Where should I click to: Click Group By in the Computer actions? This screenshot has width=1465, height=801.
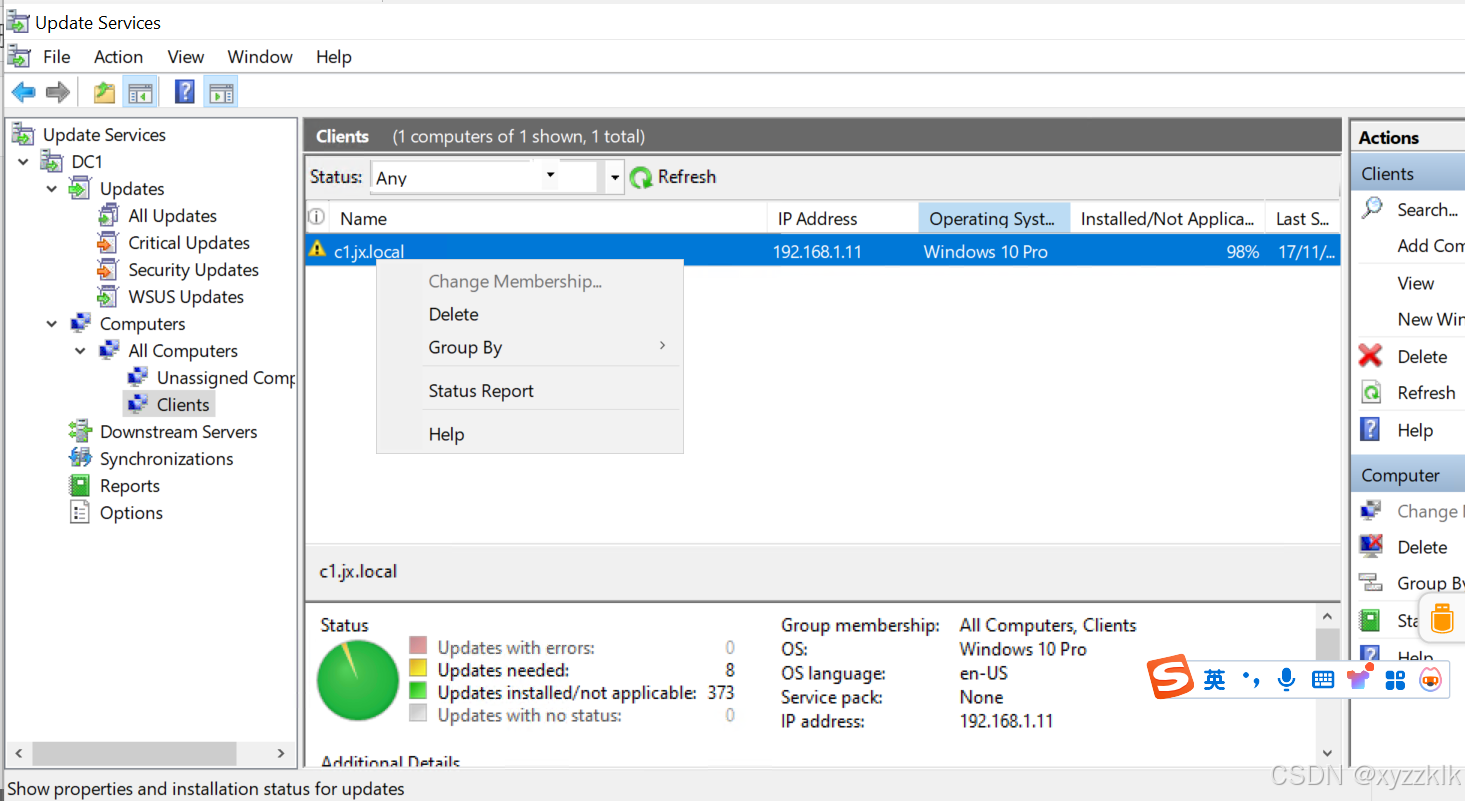(x=1431, y=583)
